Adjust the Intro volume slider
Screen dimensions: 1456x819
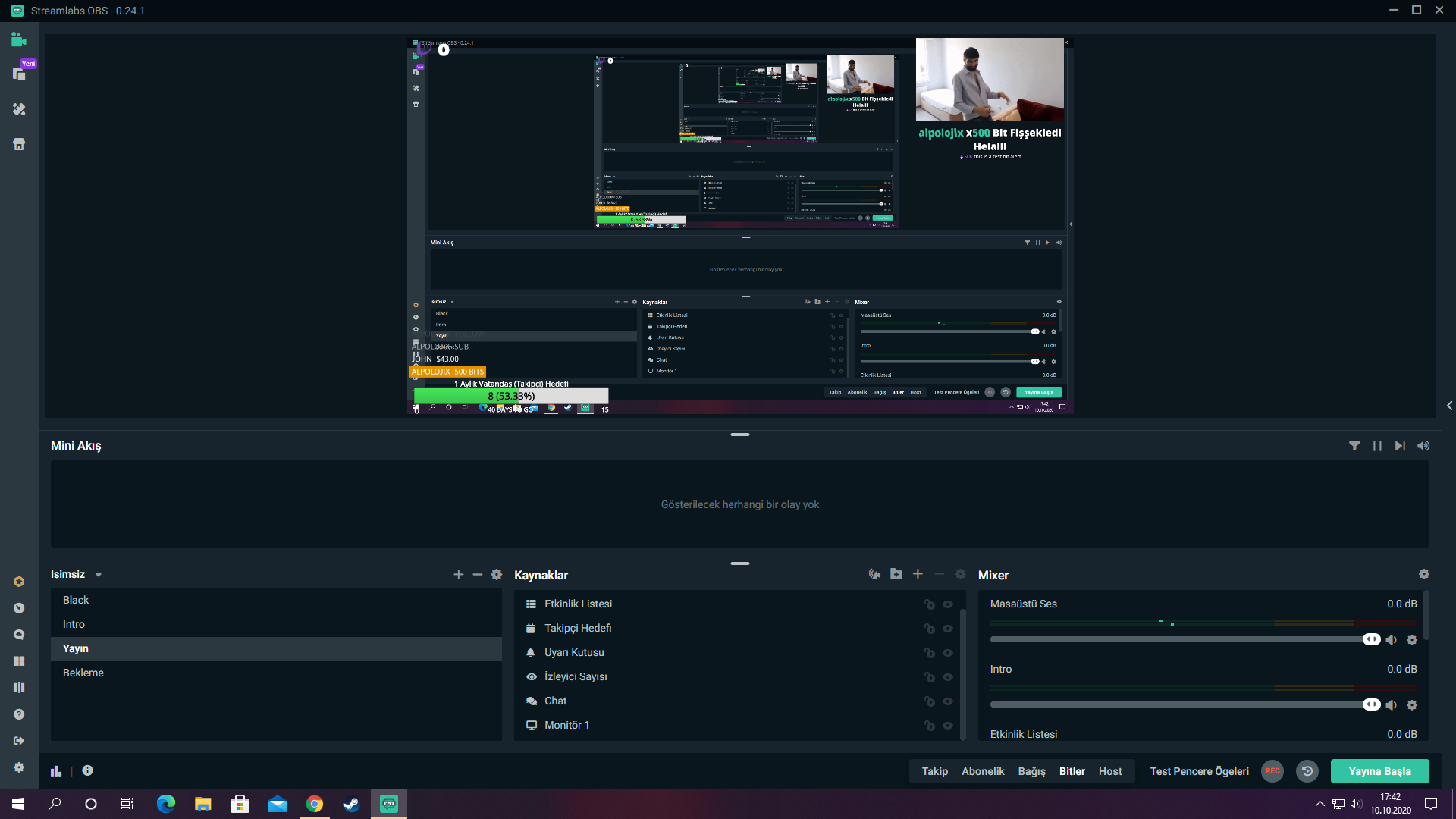(x=1371, y=704)
